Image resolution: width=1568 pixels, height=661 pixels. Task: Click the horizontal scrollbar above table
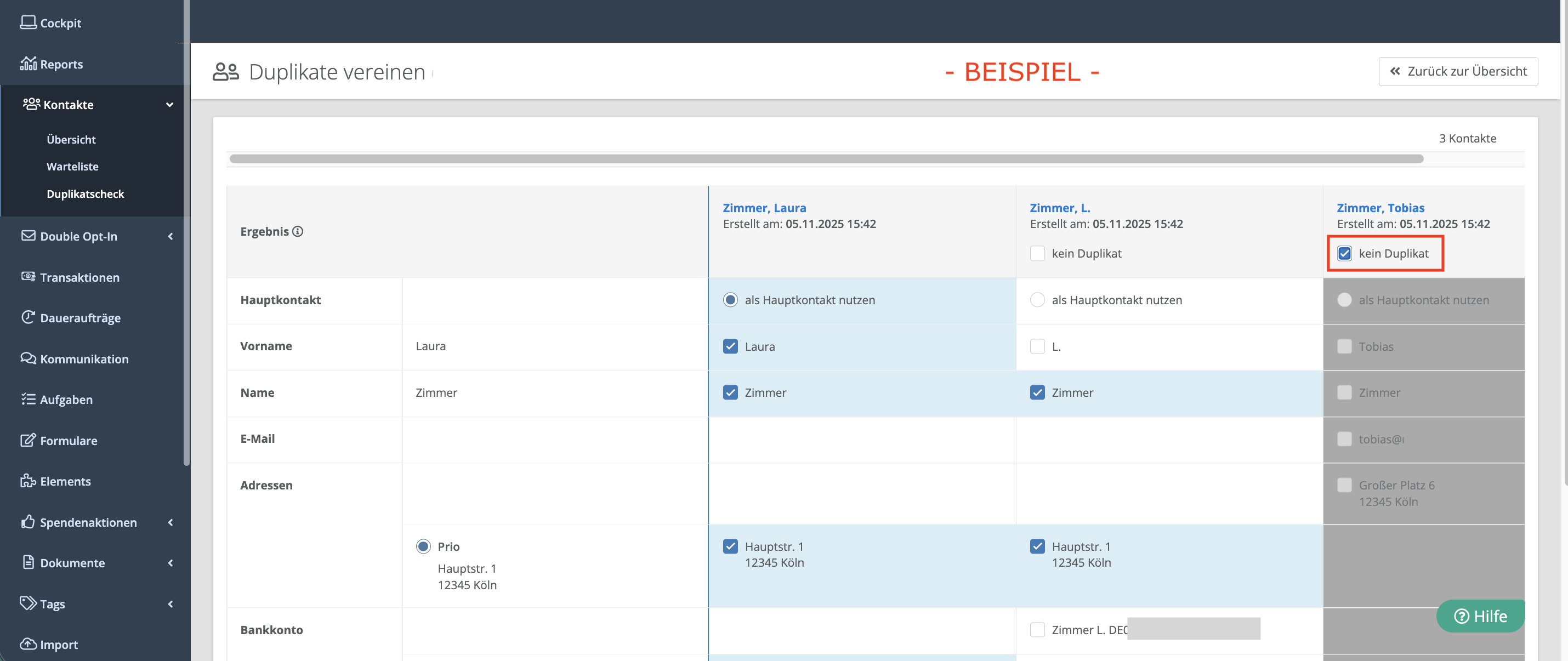[x=826, y=159]
